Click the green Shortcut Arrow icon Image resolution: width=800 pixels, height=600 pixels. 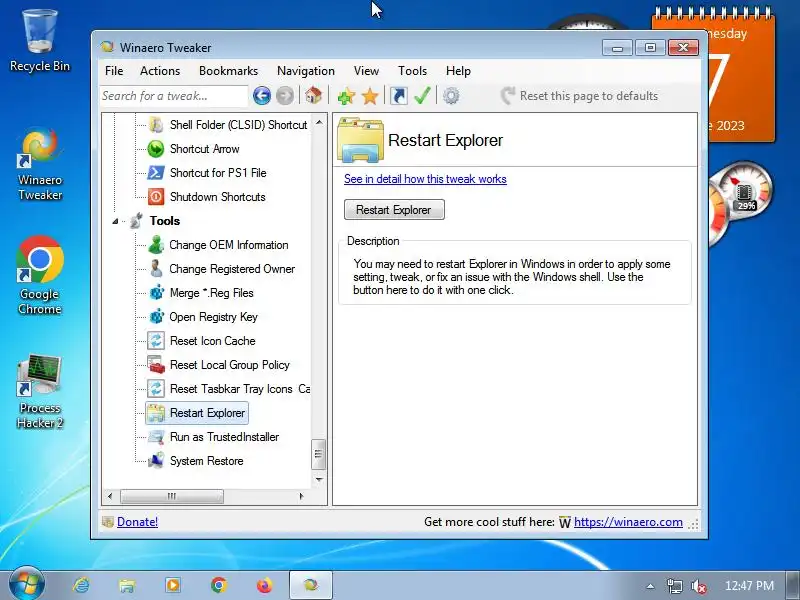point(156,148)
